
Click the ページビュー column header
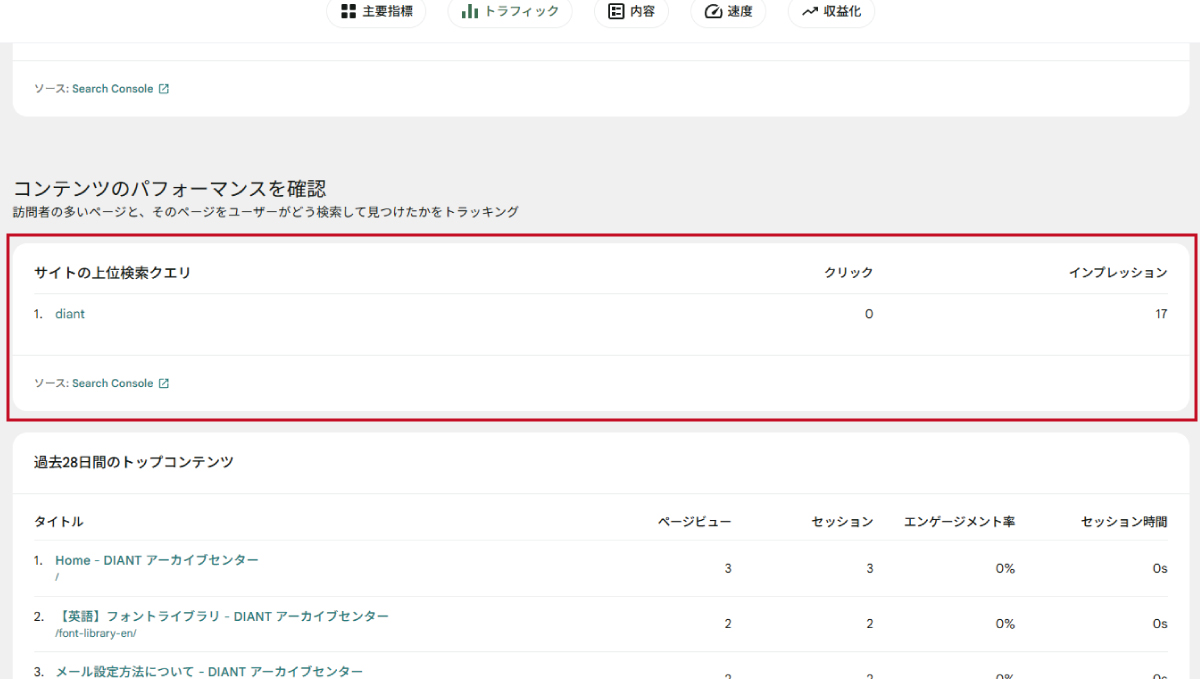694,522
